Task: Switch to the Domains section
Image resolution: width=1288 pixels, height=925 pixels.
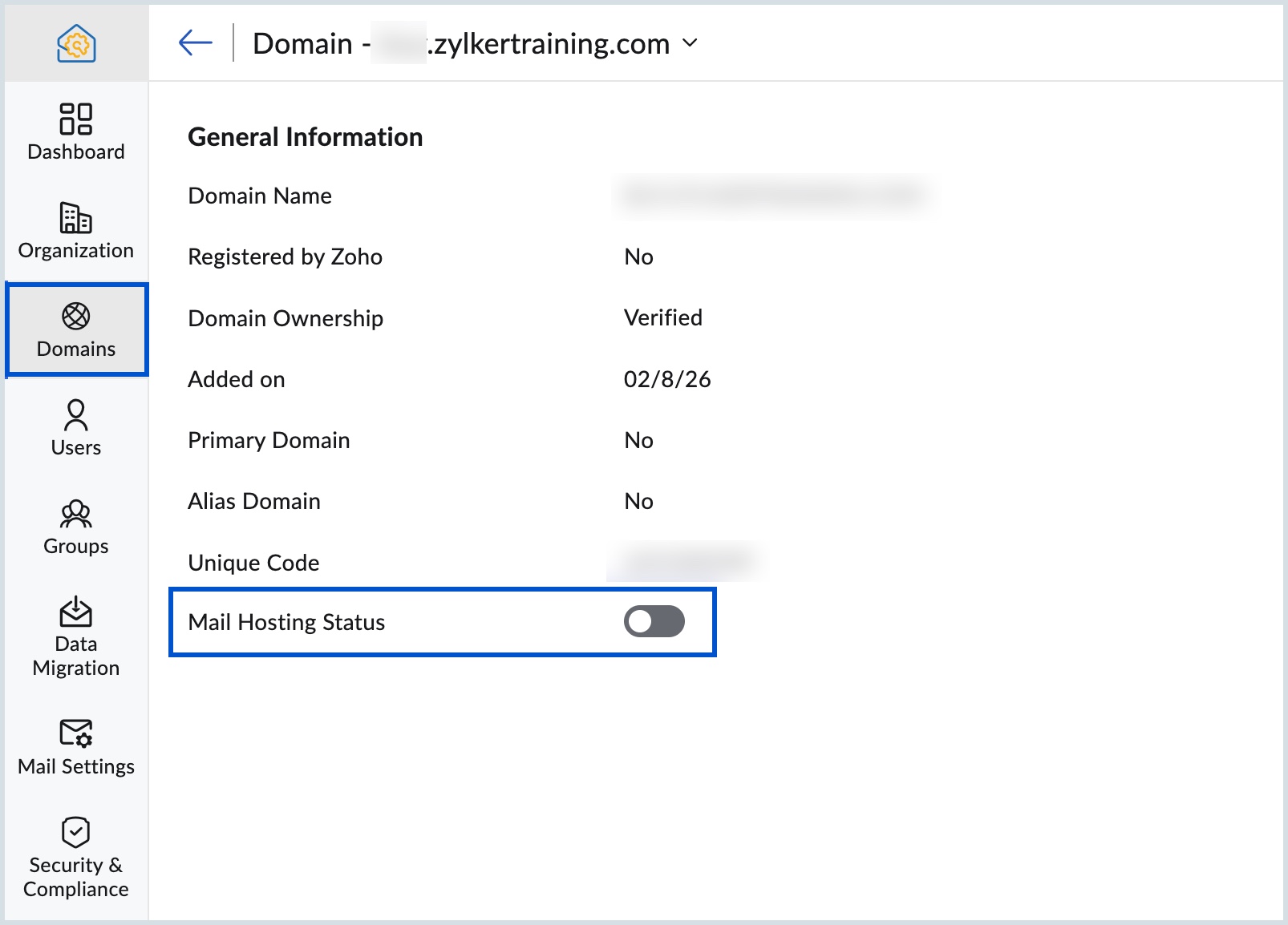Action: click(x=75, y=329)
